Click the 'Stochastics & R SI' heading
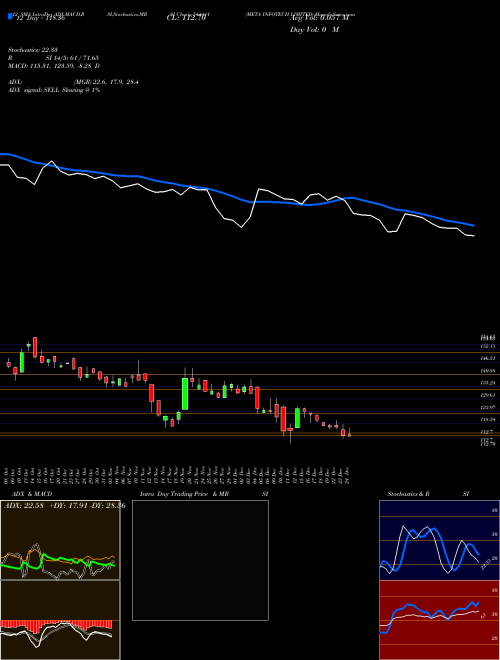Viewport: 500px width, 660px height. point(428,494)
